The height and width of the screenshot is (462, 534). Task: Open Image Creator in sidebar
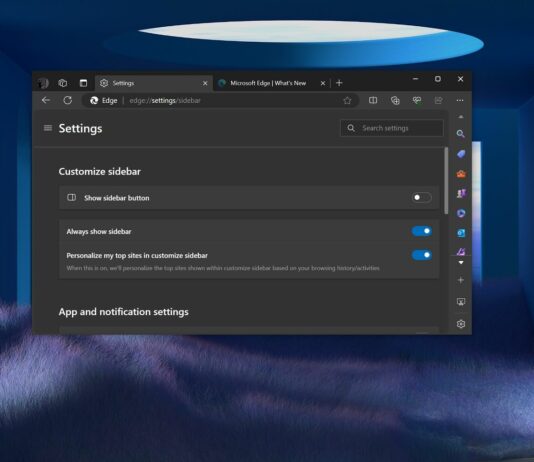click(461, 252)
